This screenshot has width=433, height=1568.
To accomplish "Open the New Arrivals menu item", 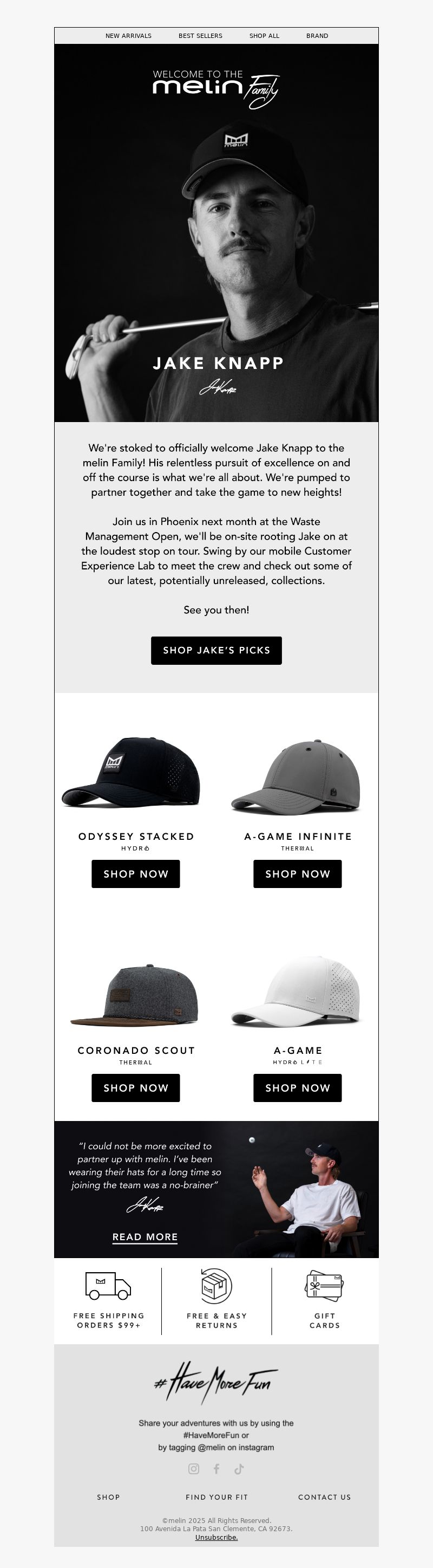I will pos(128,36).
